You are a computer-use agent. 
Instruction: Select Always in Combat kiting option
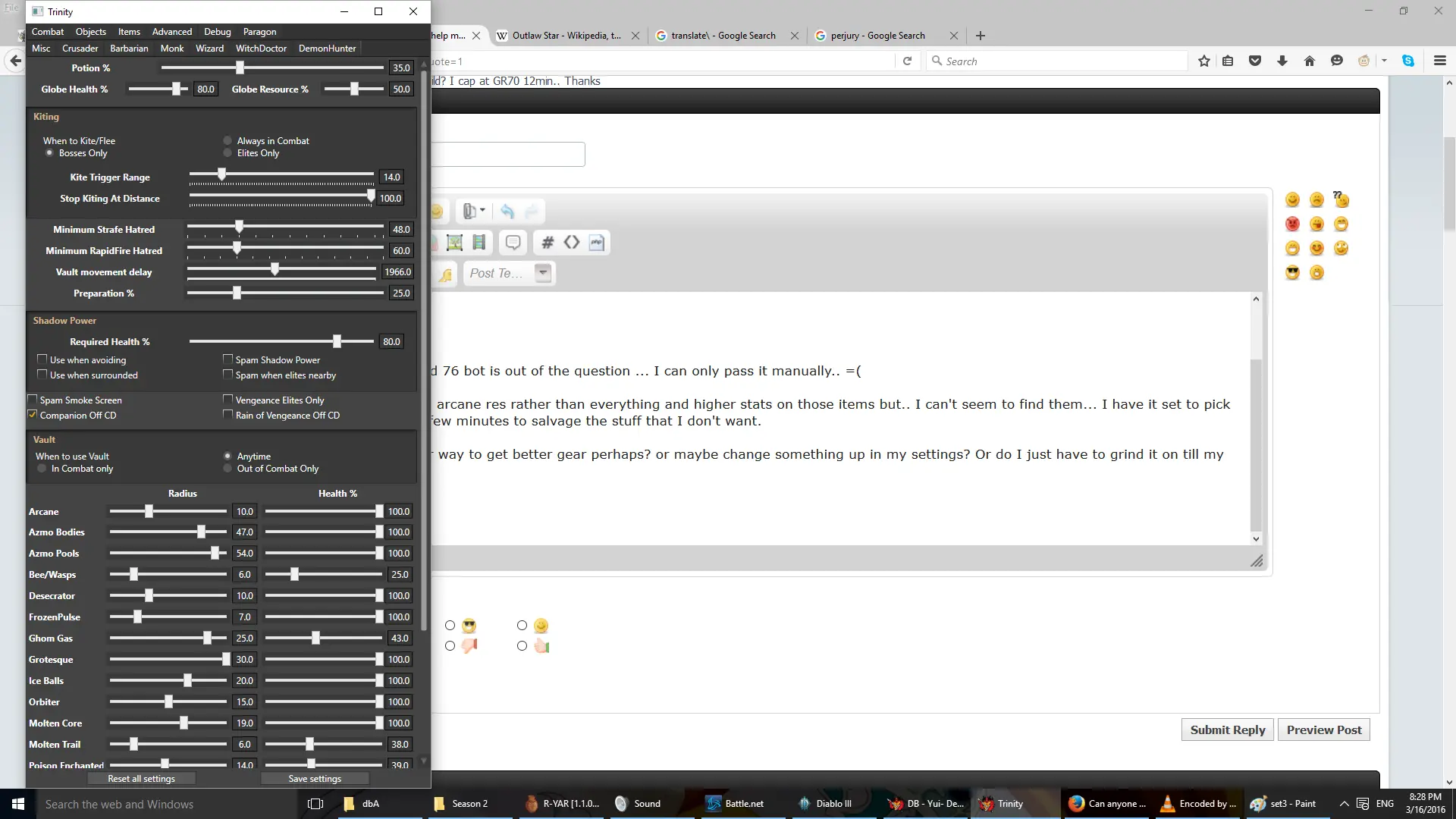[x=227, y=140]
